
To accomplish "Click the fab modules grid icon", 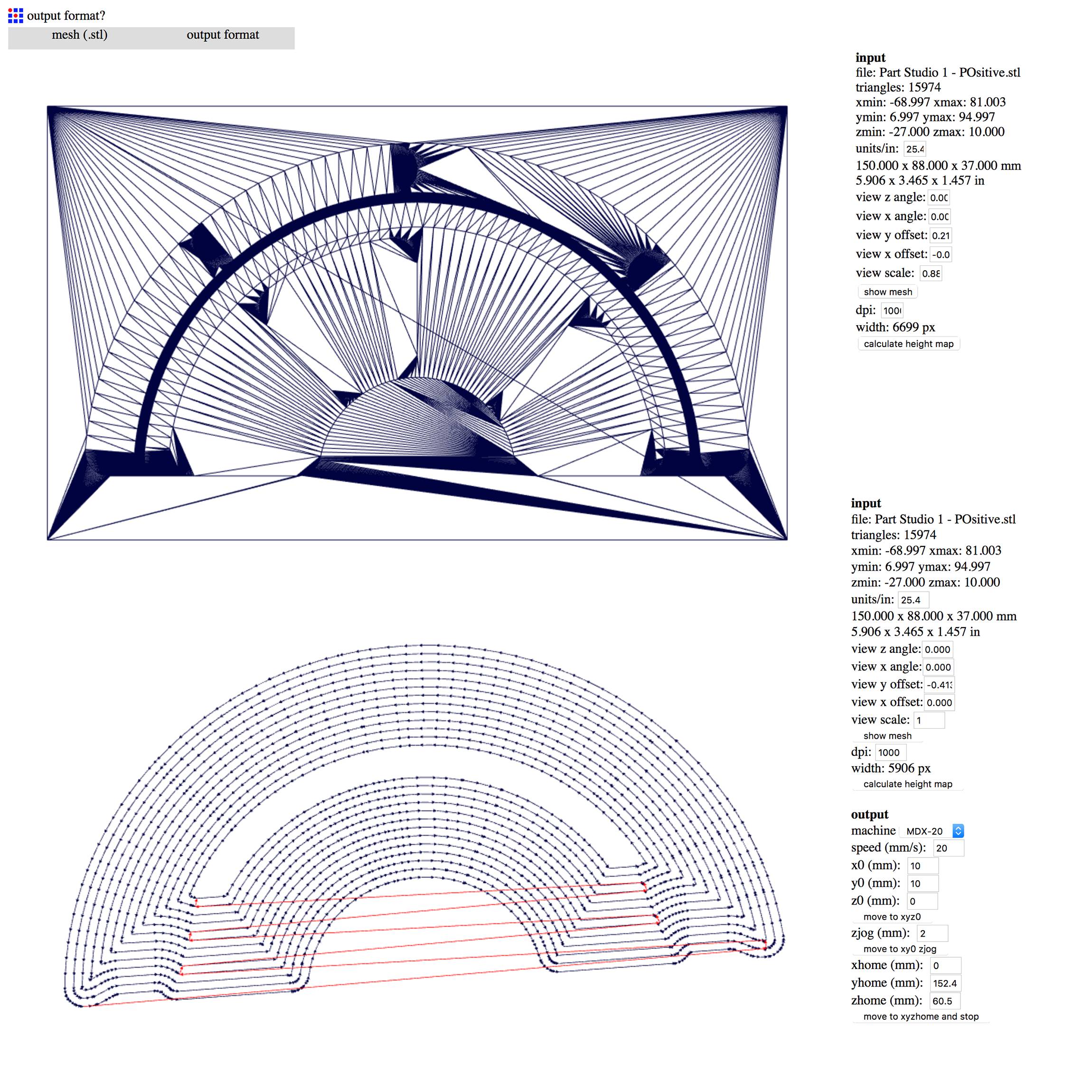I will pos(16,16).
